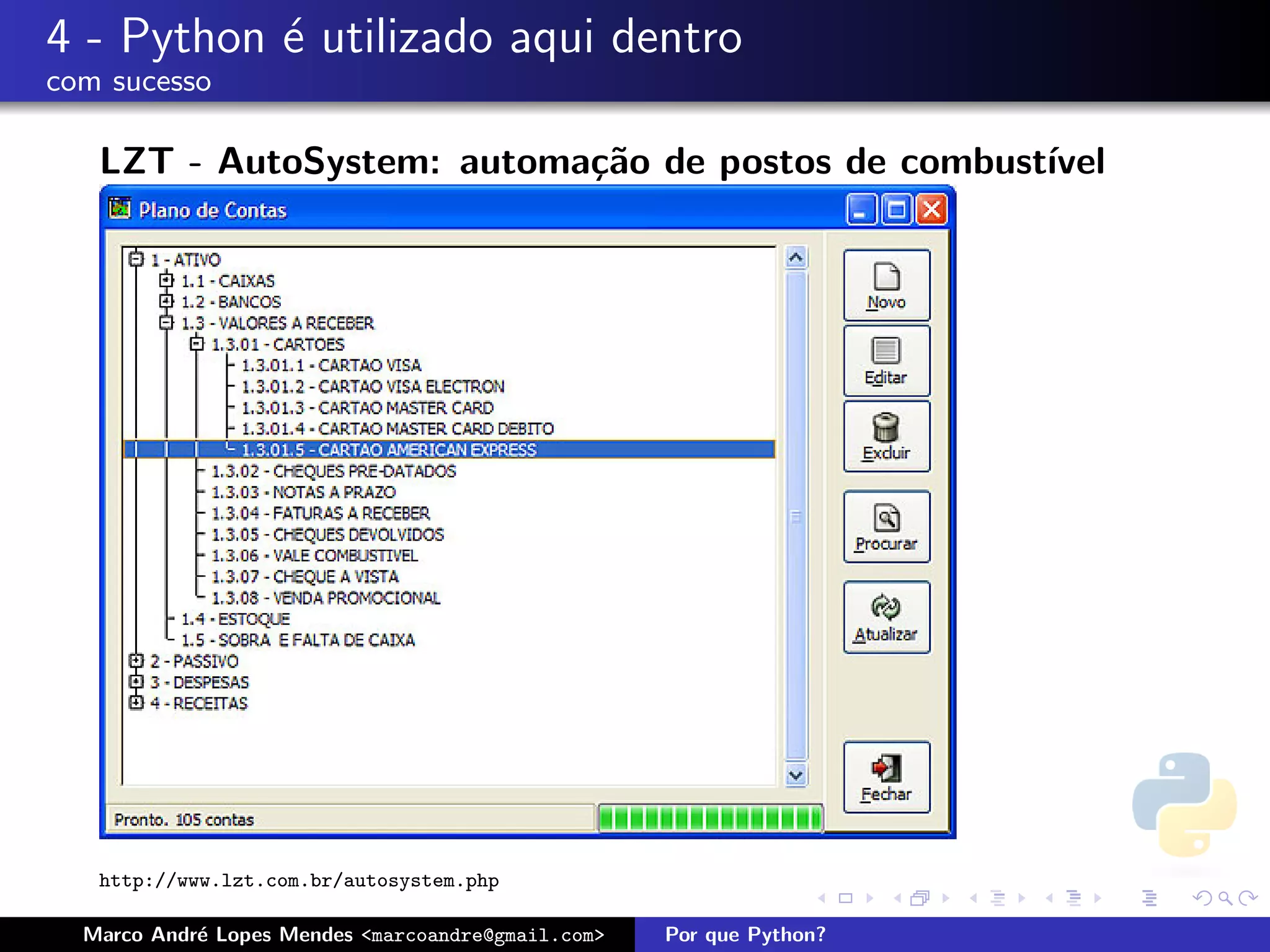Collapse the 1 - ATIVO node
This screenshot has height=952, width=1270.
point(136,258)
